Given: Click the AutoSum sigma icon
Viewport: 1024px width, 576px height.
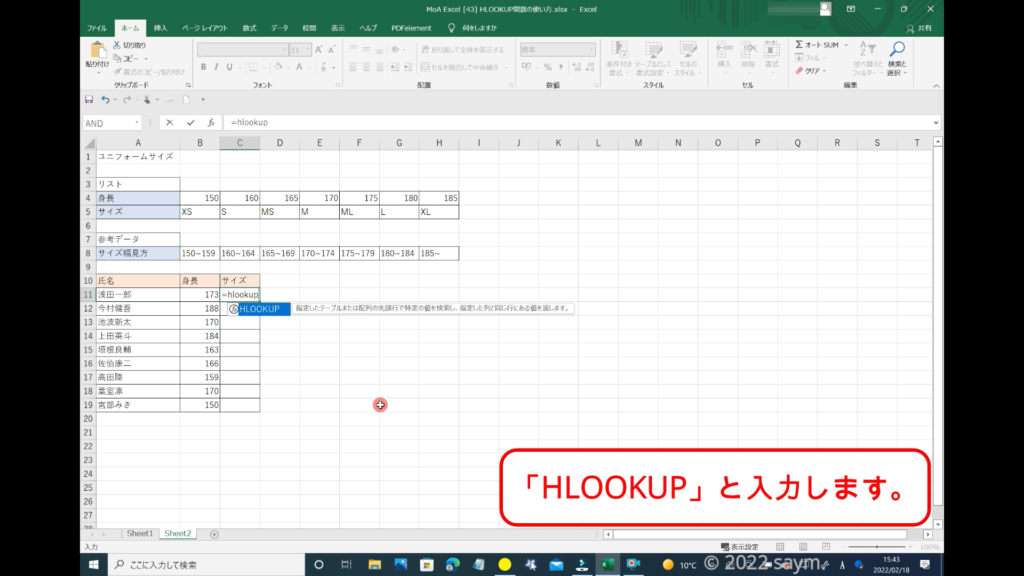Looking at the screenshot, I should point(800,45).
